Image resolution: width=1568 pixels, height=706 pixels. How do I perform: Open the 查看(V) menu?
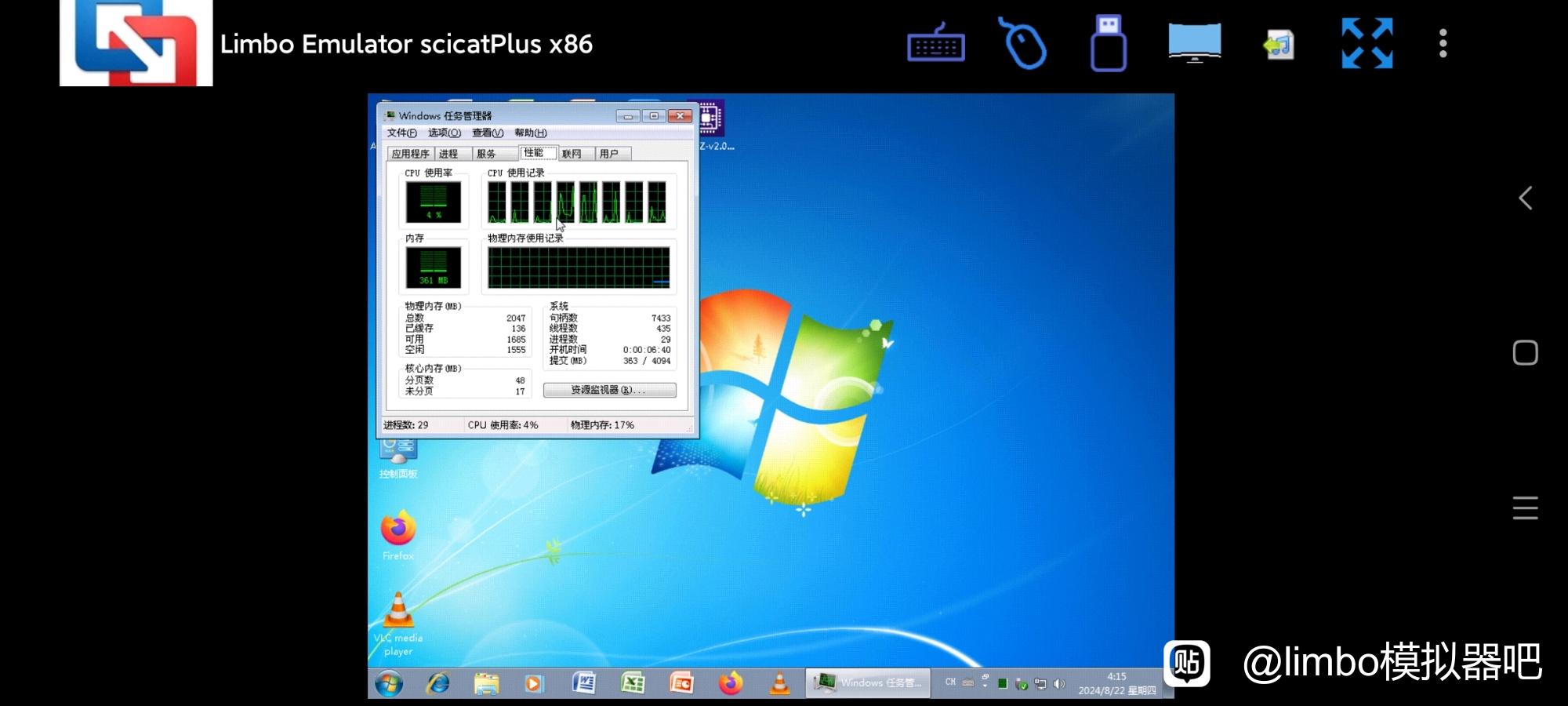click(x=487, y=133)
